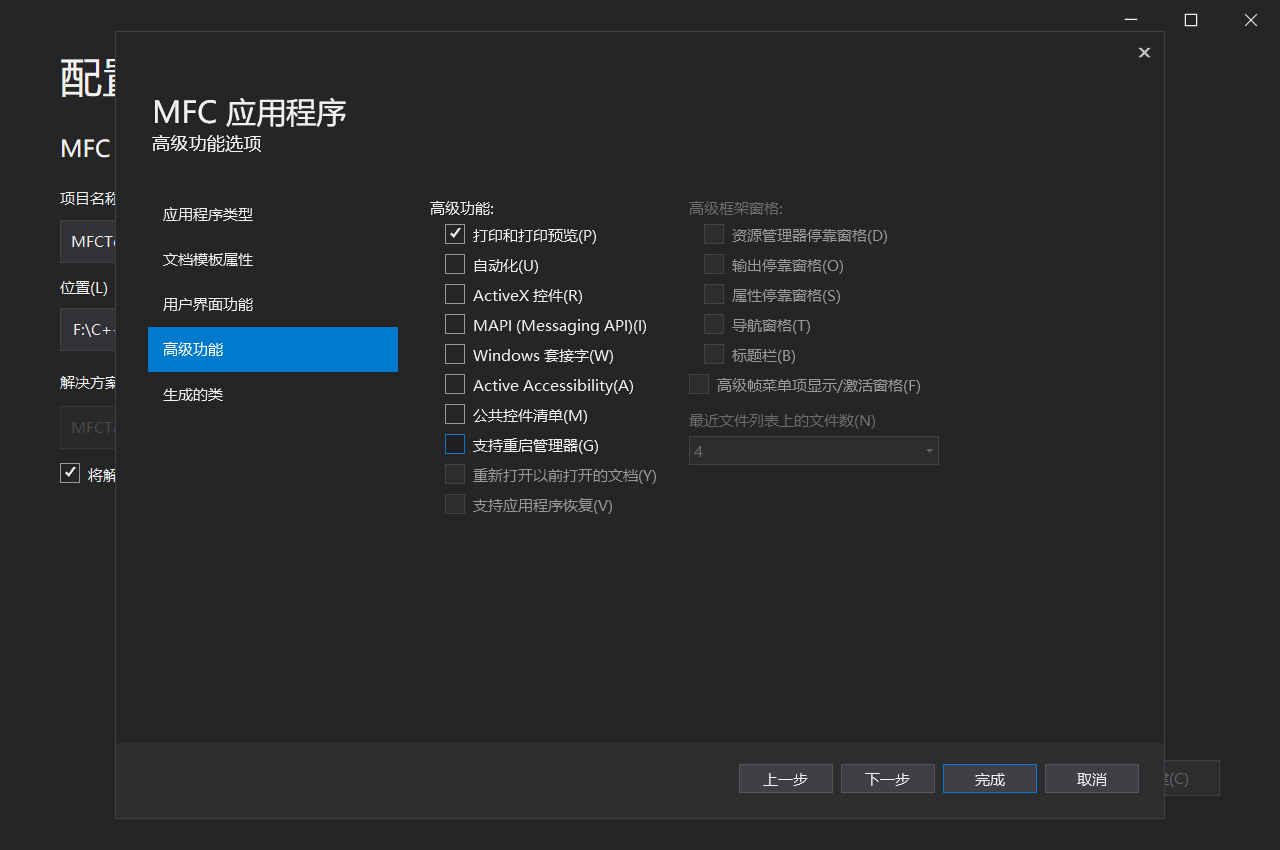
Task: Open 生成的类 page
Action: pos(273,394)
